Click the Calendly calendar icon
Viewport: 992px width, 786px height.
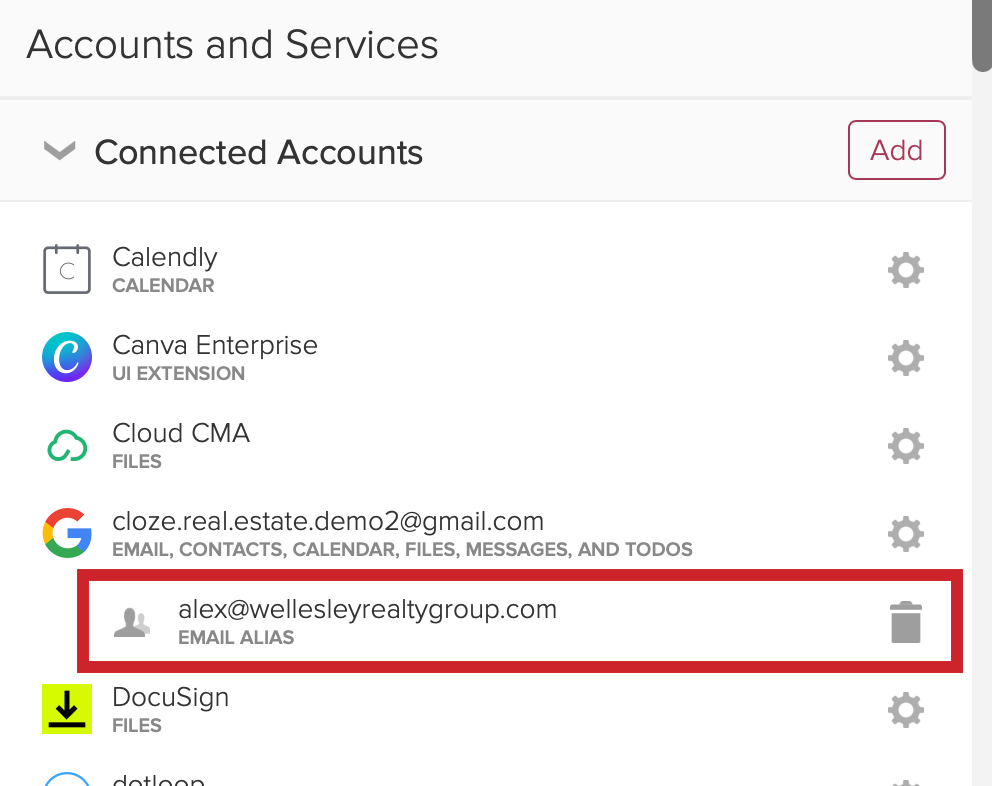(67, 270)
